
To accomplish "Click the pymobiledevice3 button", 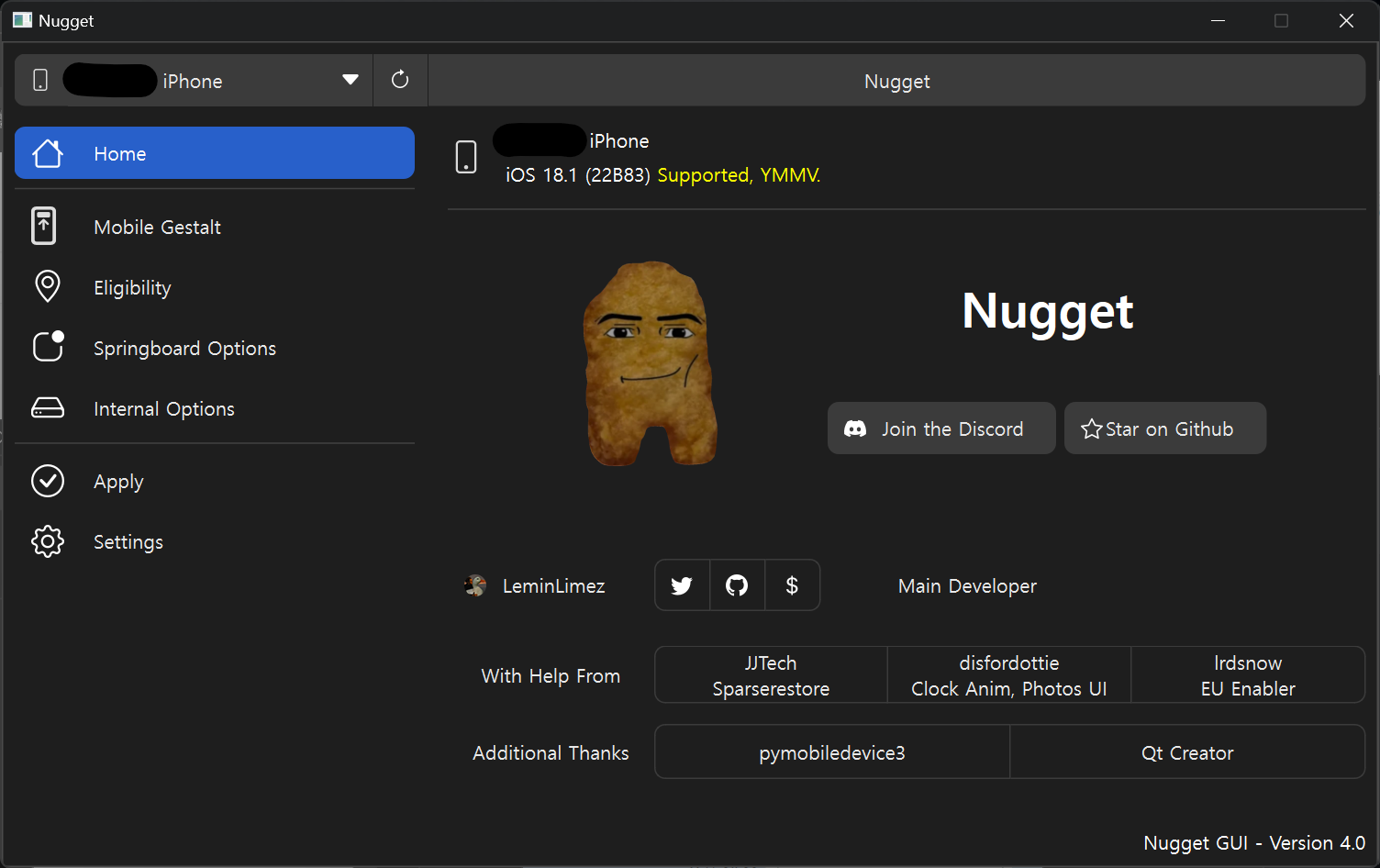I will [832, 752].
